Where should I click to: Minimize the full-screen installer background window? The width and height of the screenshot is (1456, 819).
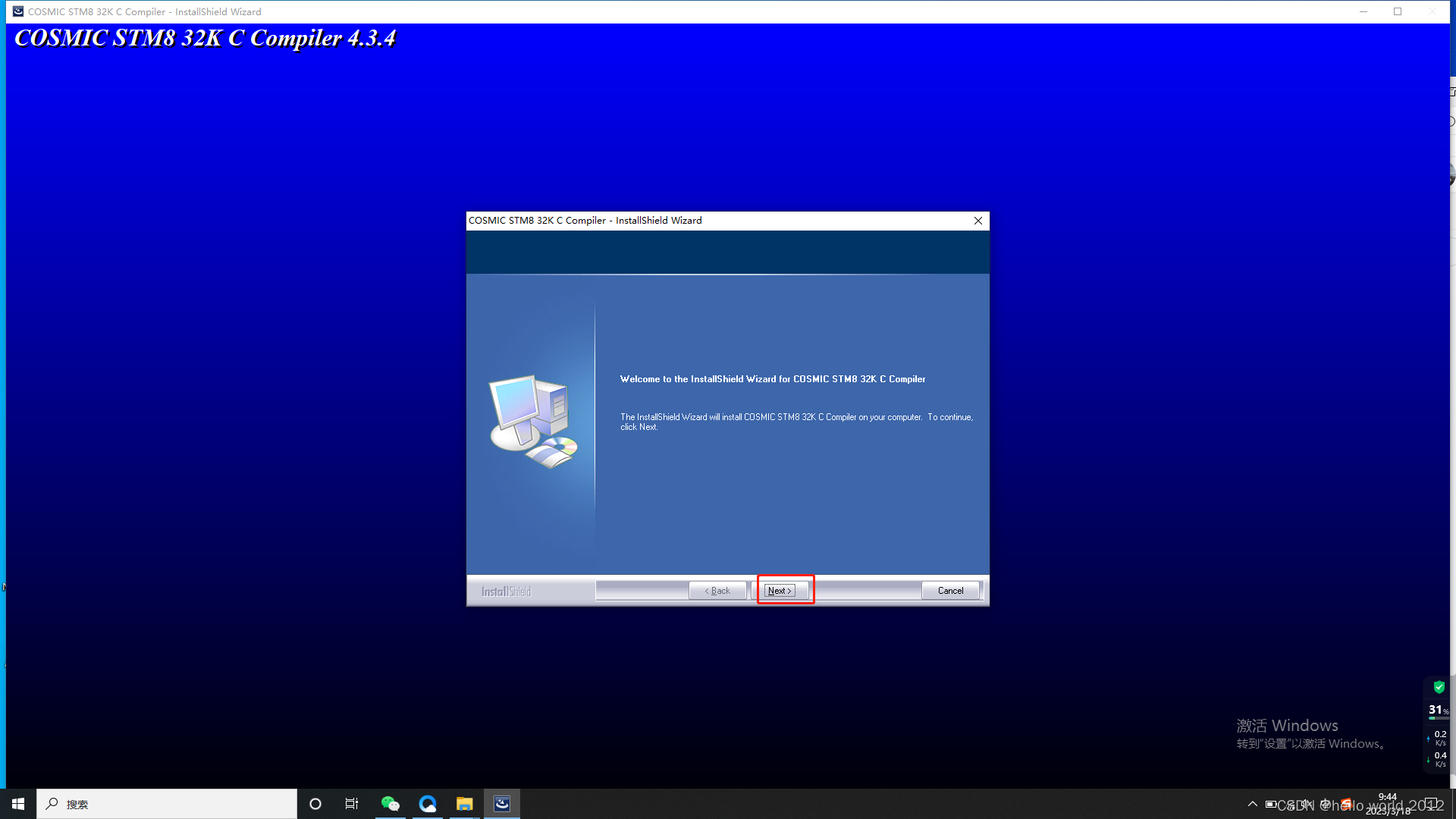[1363, 11]
